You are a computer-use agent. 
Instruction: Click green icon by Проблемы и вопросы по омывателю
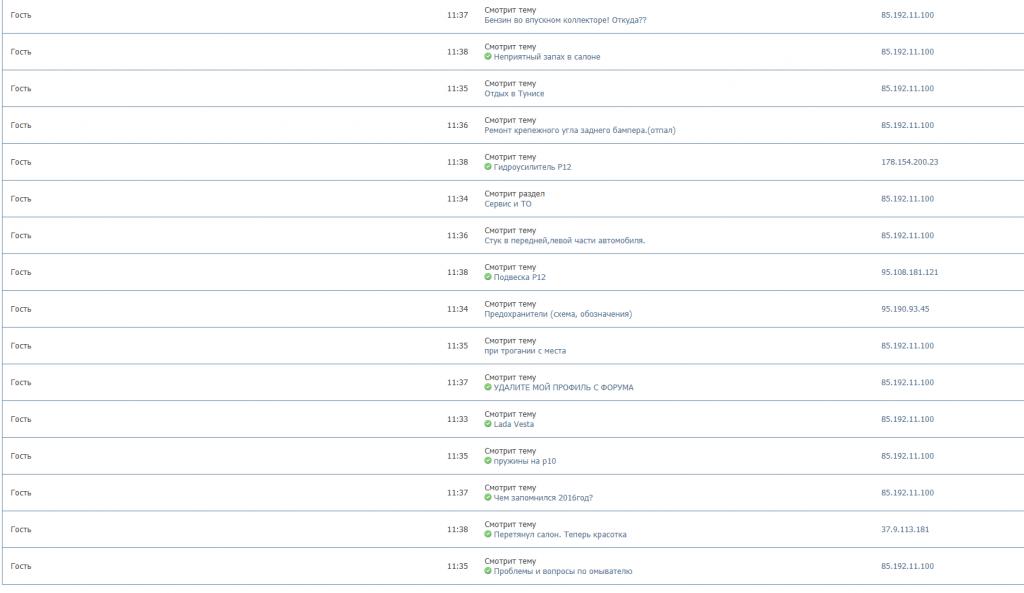click(488, 571)
